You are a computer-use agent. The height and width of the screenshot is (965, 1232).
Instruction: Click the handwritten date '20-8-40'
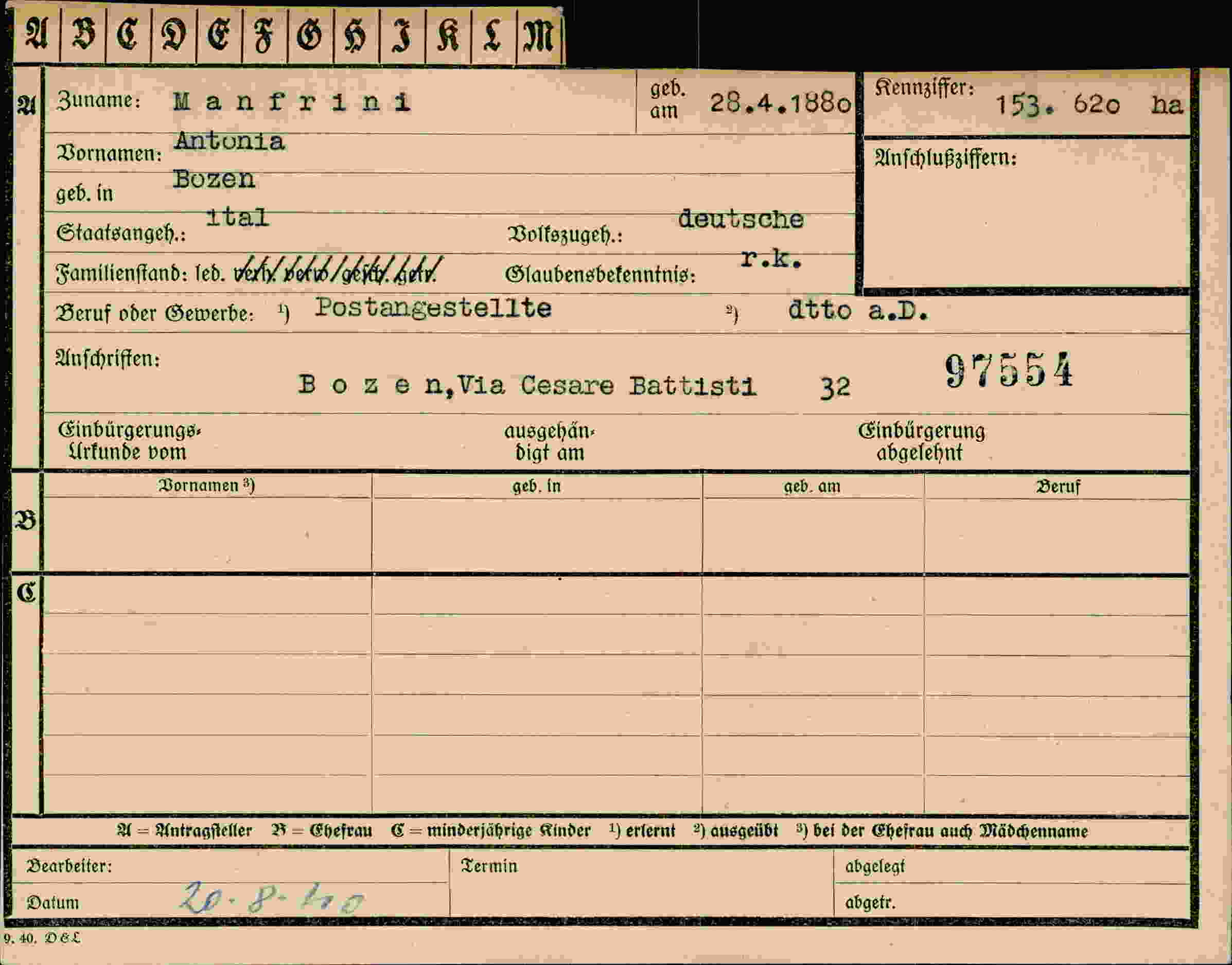(271, 898)
